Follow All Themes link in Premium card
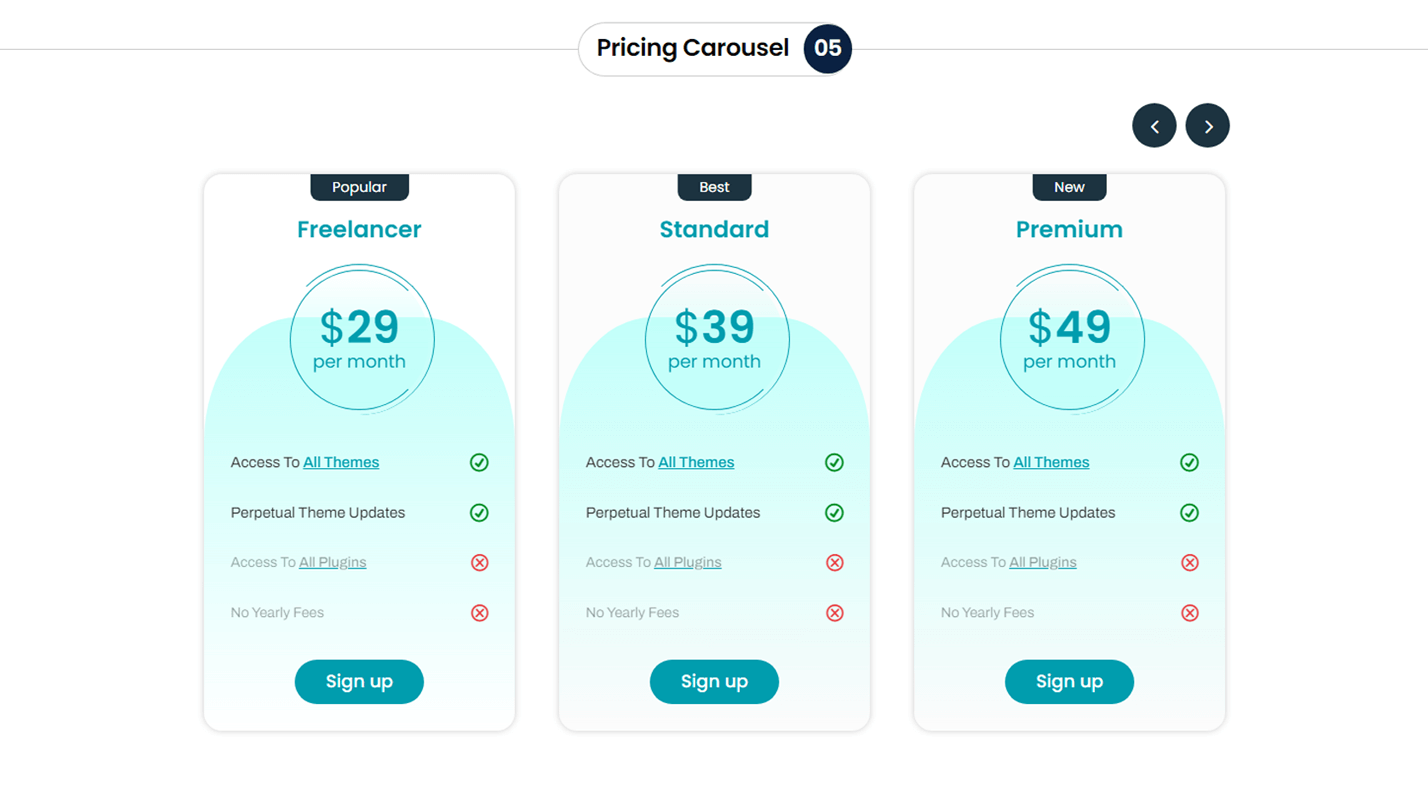This screenshot has height=797, width=1428. point(1051,462)
